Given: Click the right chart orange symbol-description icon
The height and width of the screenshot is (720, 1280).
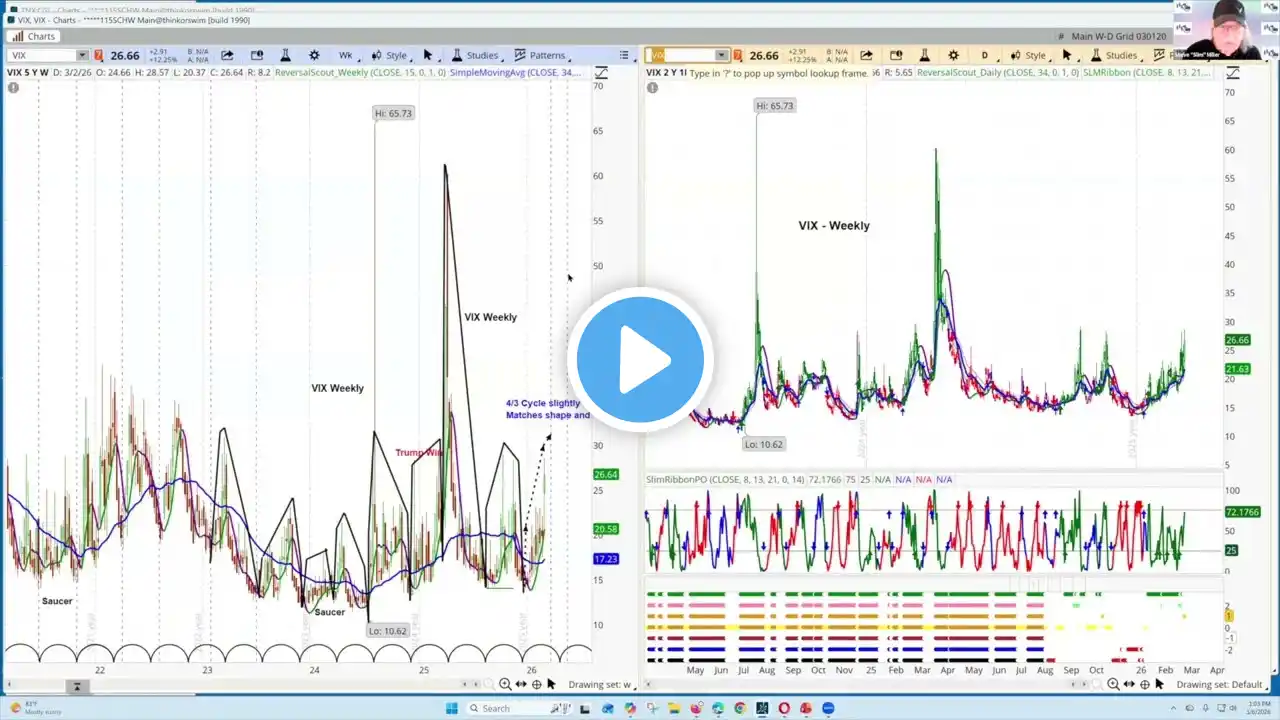Looking at the screenshot, I should pos(738,56).
